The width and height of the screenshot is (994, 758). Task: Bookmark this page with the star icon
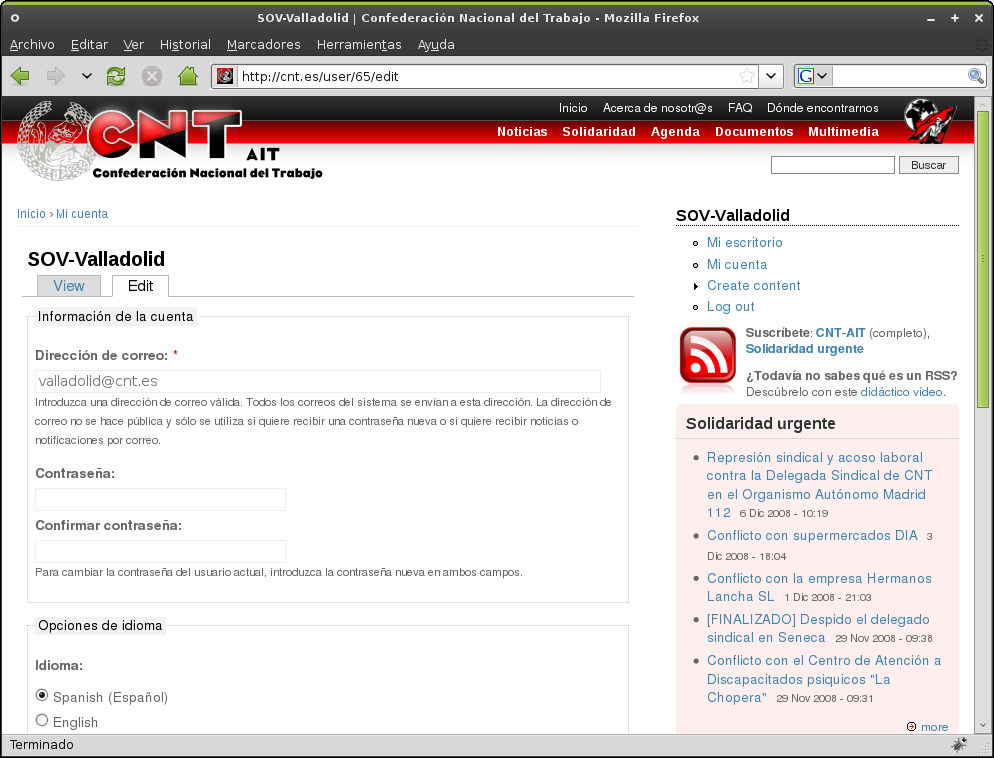(x=747, y=76)
